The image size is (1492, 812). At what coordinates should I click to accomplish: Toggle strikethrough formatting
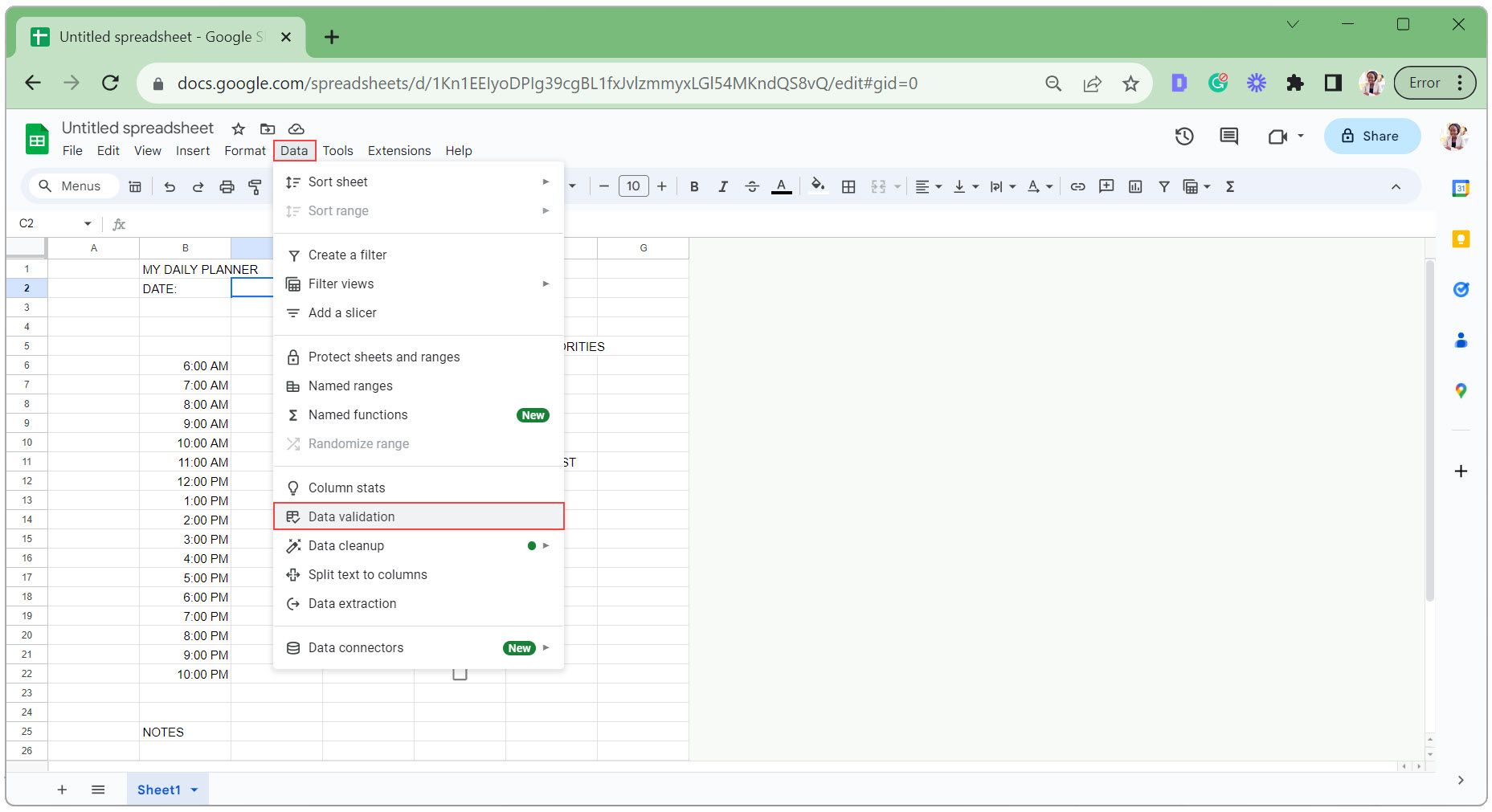pyautogui.click(x=751, y=186)
